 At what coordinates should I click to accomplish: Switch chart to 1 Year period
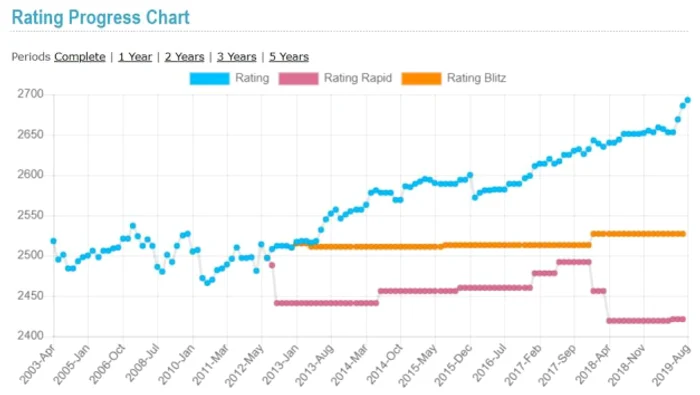coord(135,57)
